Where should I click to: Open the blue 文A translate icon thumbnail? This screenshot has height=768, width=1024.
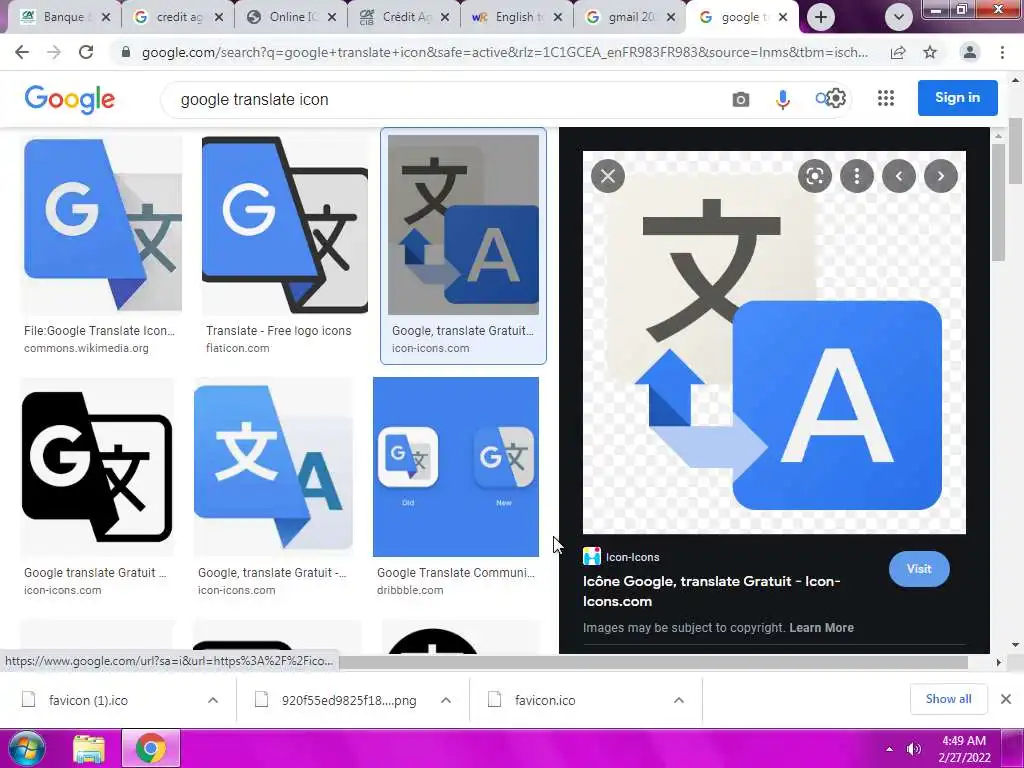pyautogui.click(x=273, y=467)
